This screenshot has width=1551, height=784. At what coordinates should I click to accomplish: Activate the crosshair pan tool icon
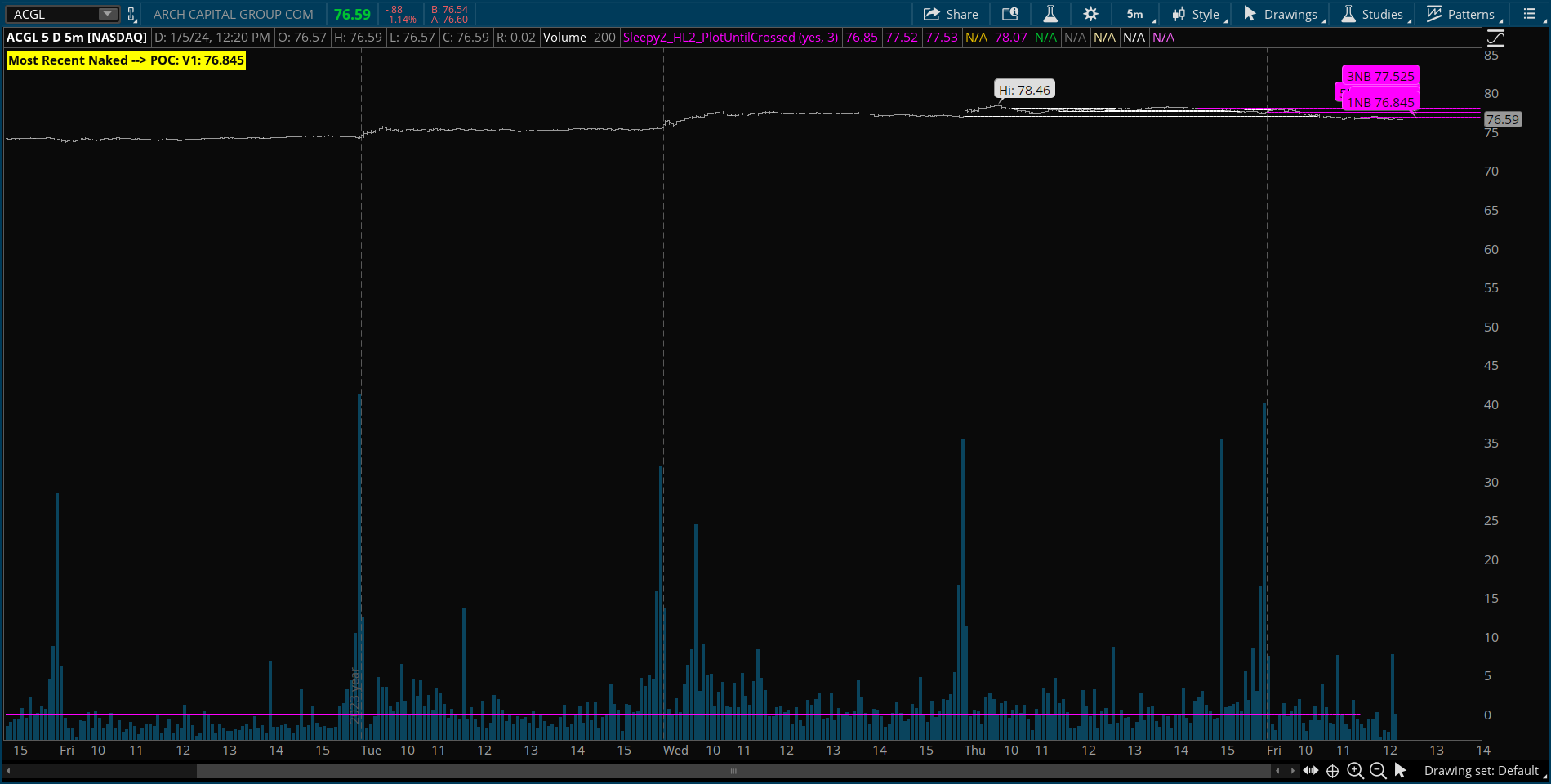(x=1332, y=770)
